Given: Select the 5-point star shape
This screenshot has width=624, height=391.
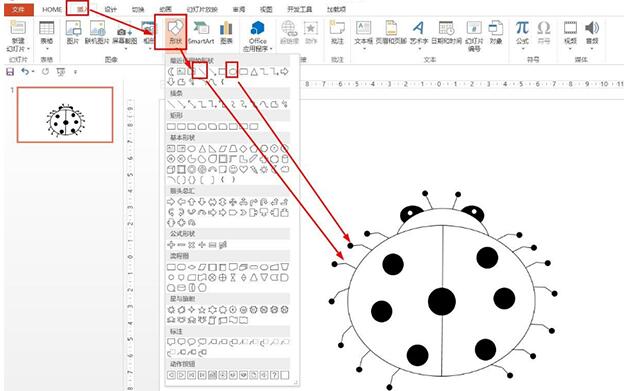Looking at the screenshot, I should 202,309.
